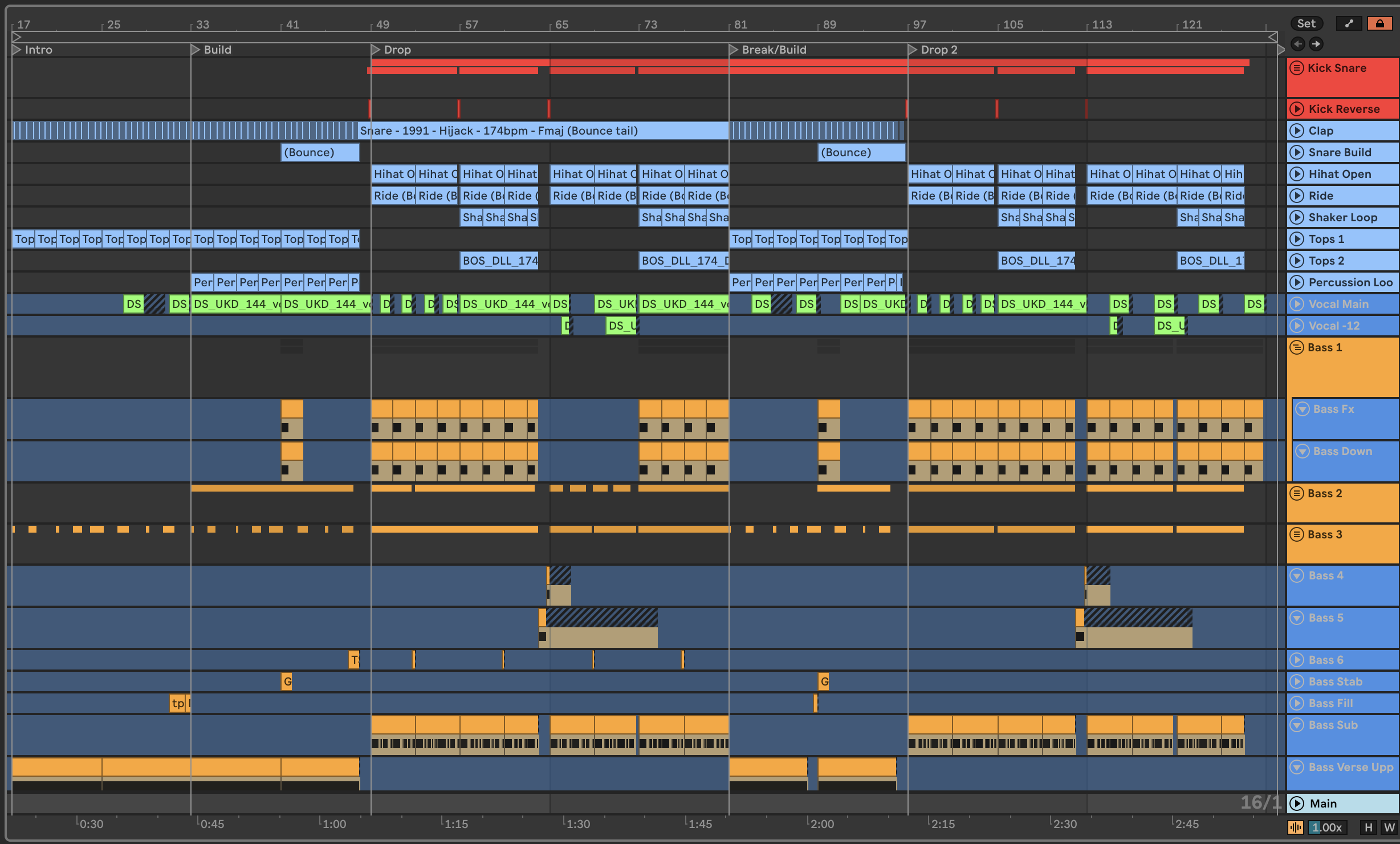Select the Break/Build locator marker

[734, 50]
